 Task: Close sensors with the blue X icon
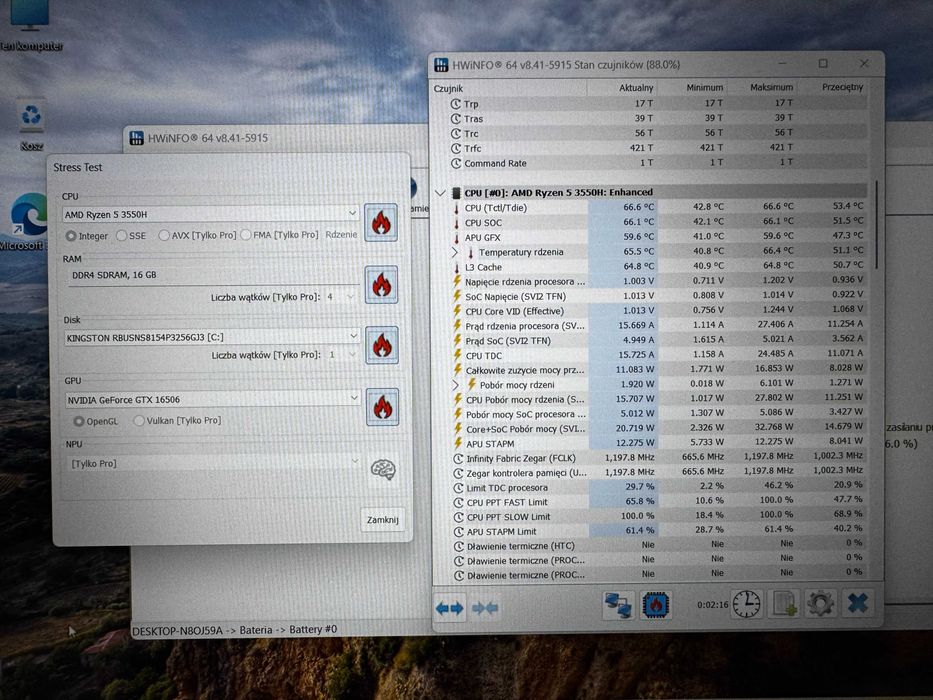857,604
